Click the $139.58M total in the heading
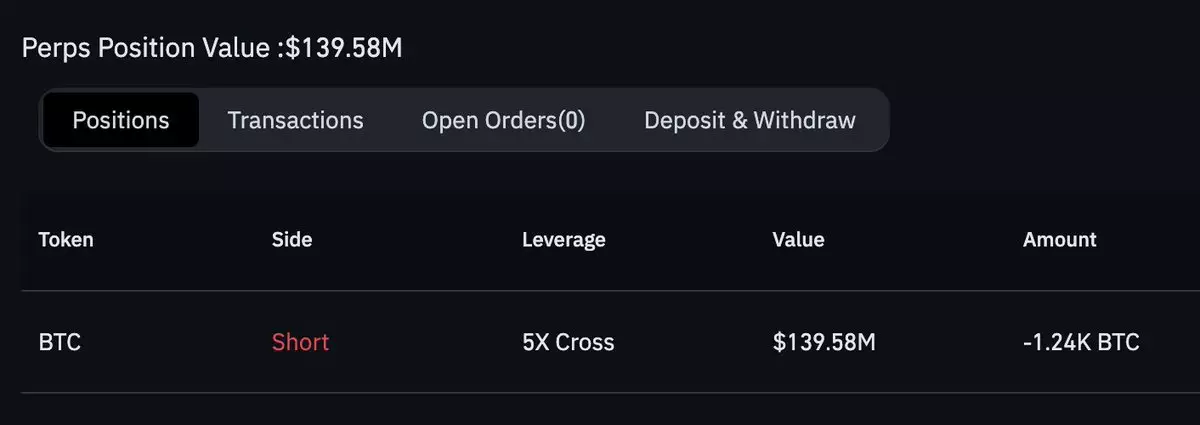 (x=344, y=48)
